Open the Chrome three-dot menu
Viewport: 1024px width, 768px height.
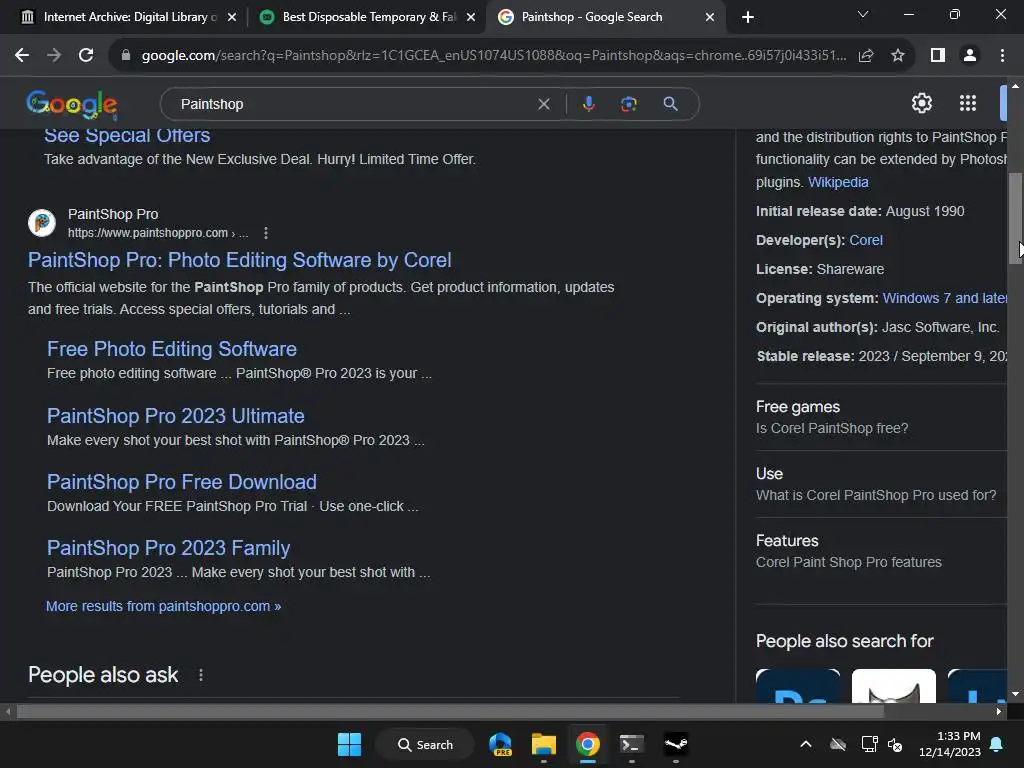coord(1002,56)
